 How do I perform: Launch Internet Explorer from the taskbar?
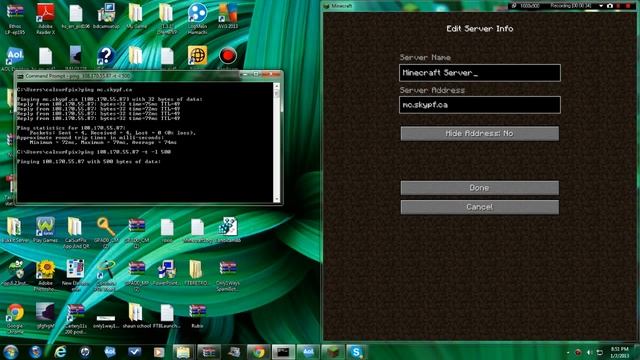60,351
